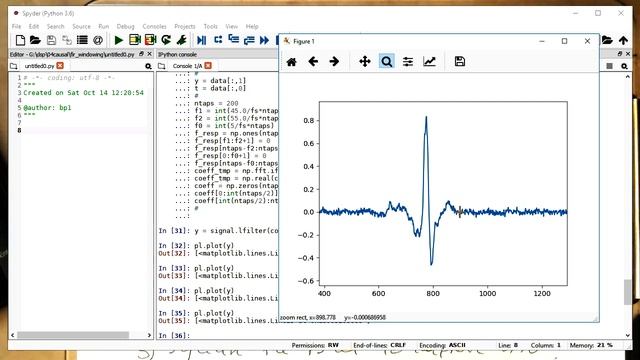Open the File menu
The width and height of the screenshot is (640, 360).
pos(16,26)
